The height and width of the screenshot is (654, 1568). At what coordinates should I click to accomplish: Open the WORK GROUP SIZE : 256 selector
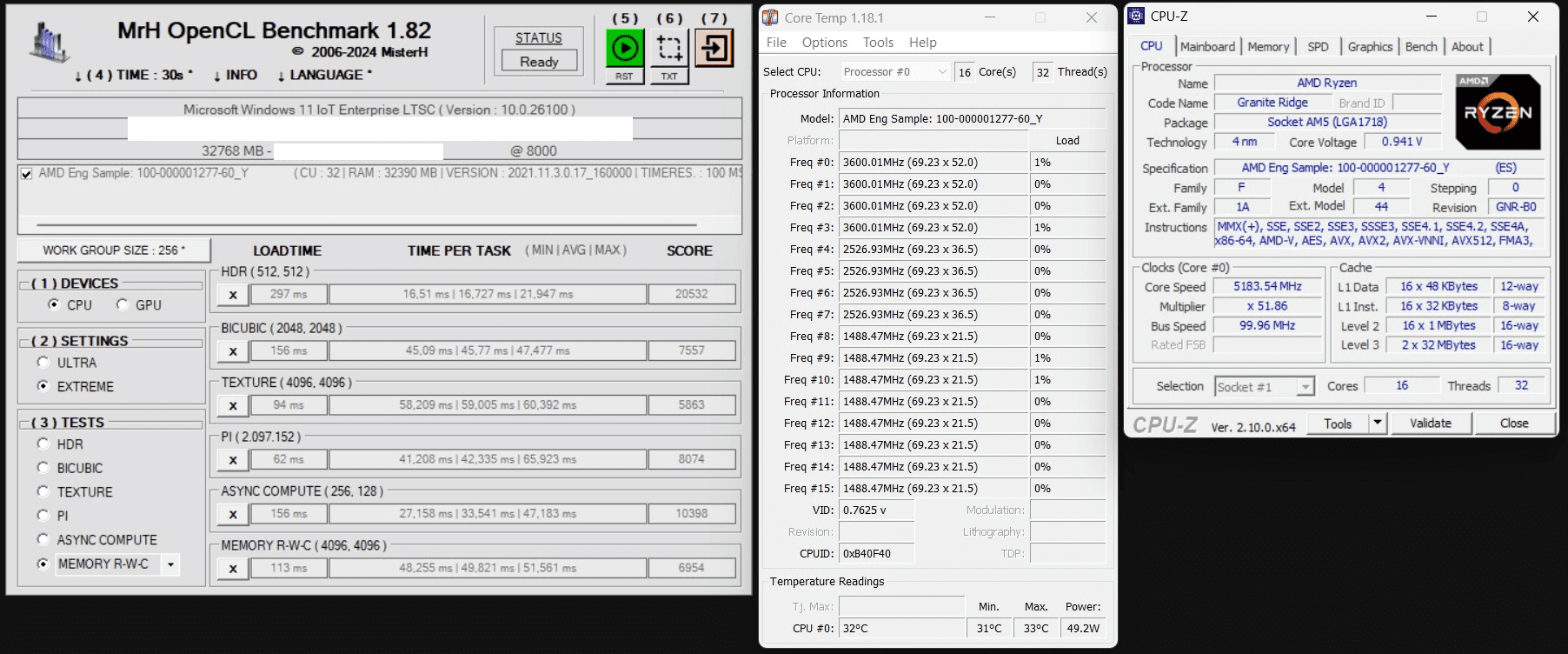[x=114, y=250]
